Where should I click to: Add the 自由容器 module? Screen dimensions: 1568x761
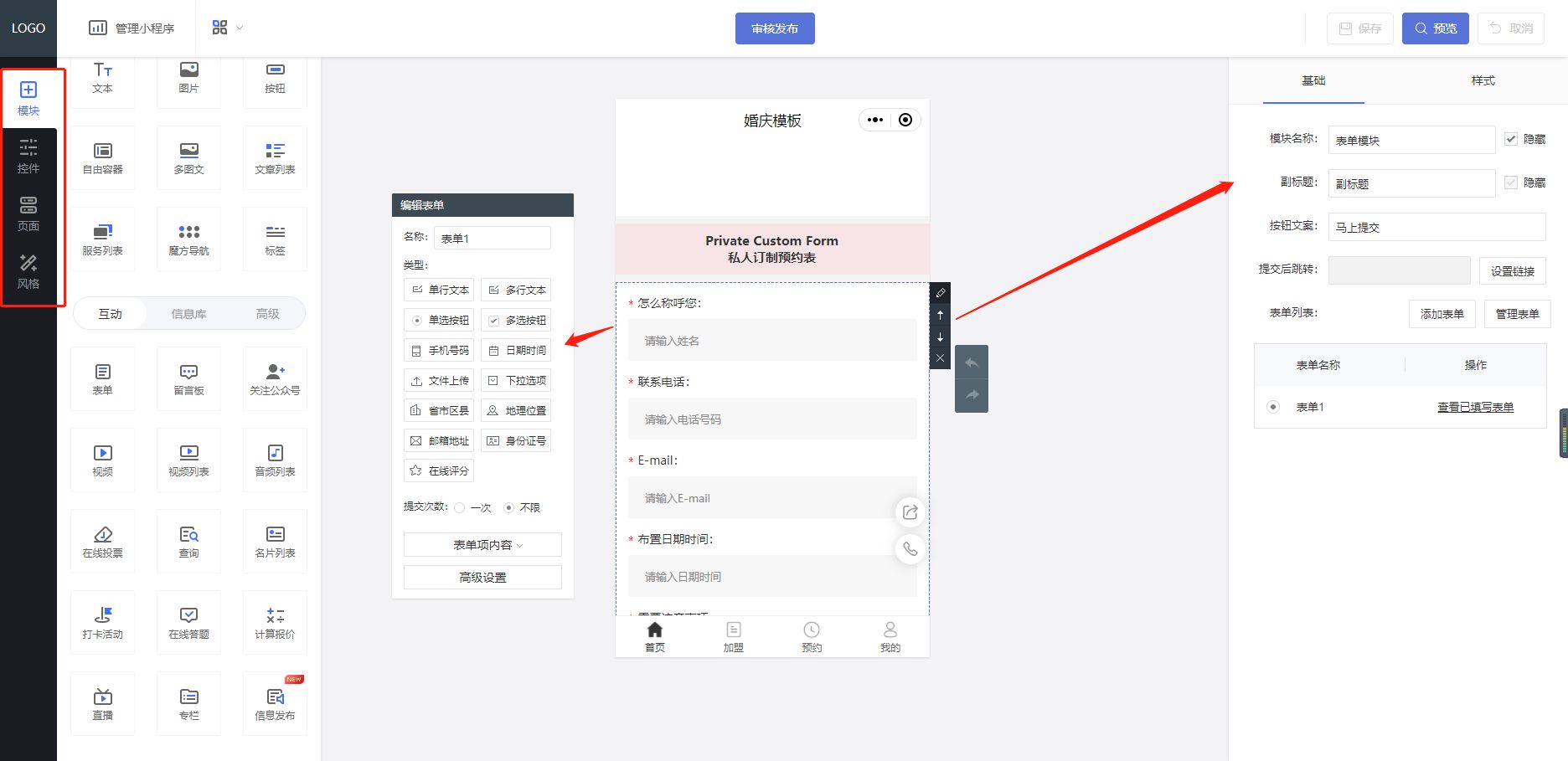103,158
